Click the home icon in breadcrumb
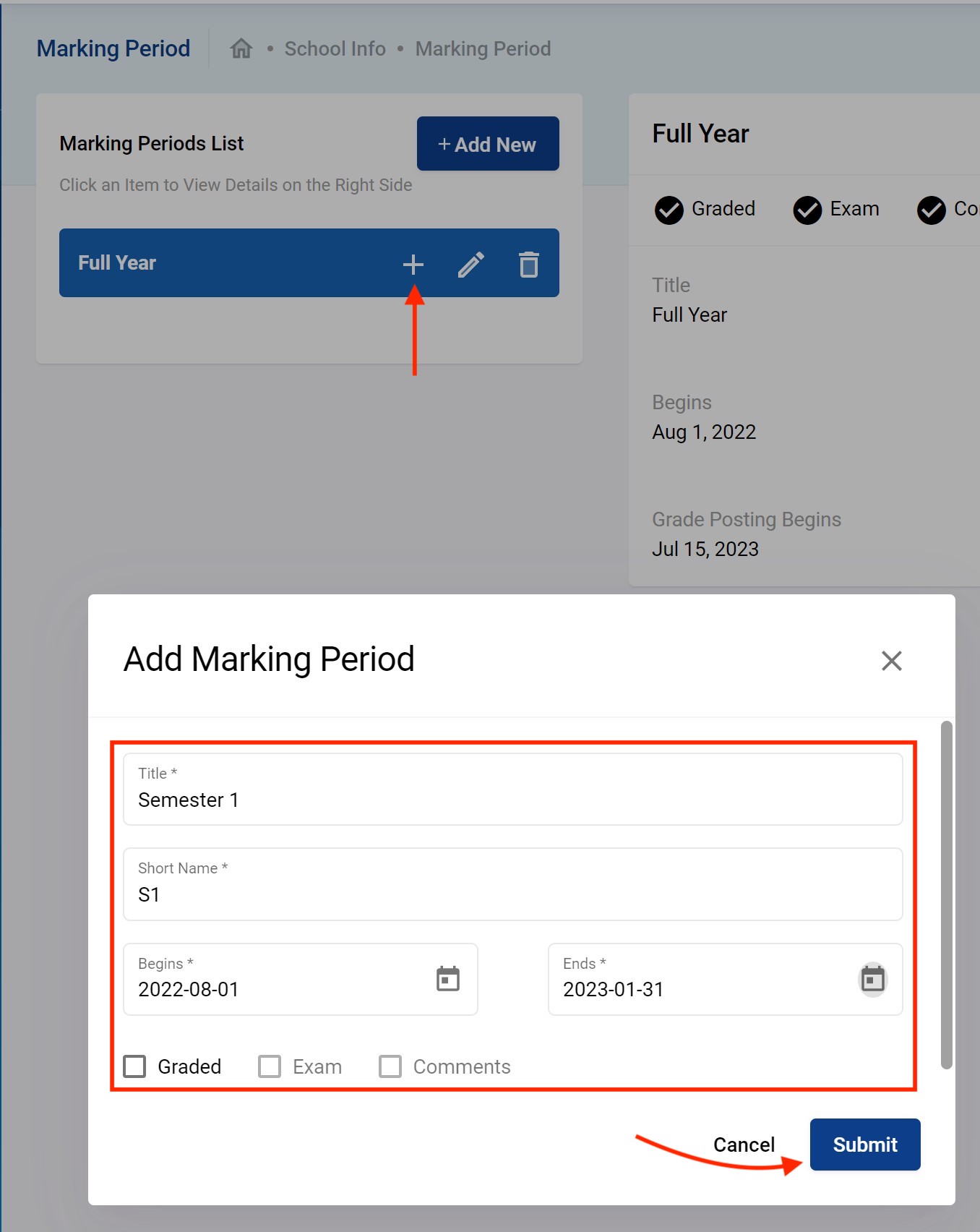980x1232 pixels. 241,48
